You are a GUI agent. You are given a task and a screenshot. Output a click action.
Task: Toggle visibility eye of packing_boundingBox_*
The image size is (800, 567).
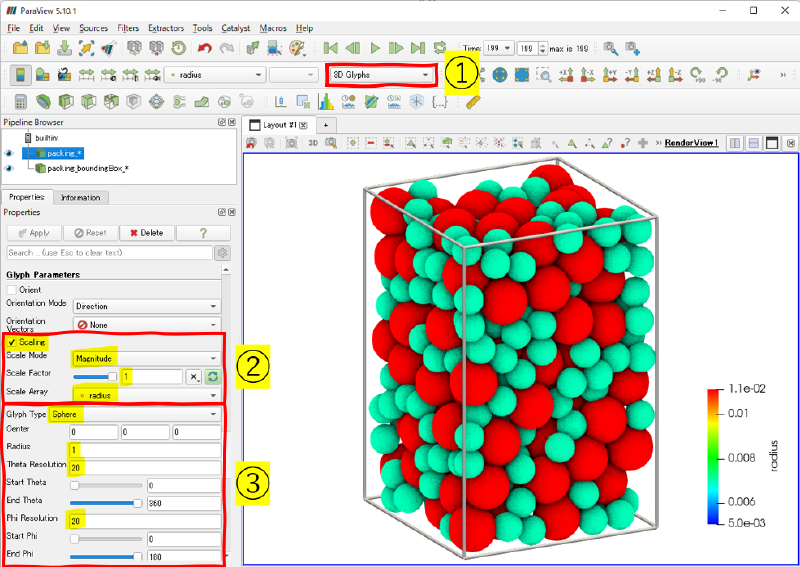point(9,168)
